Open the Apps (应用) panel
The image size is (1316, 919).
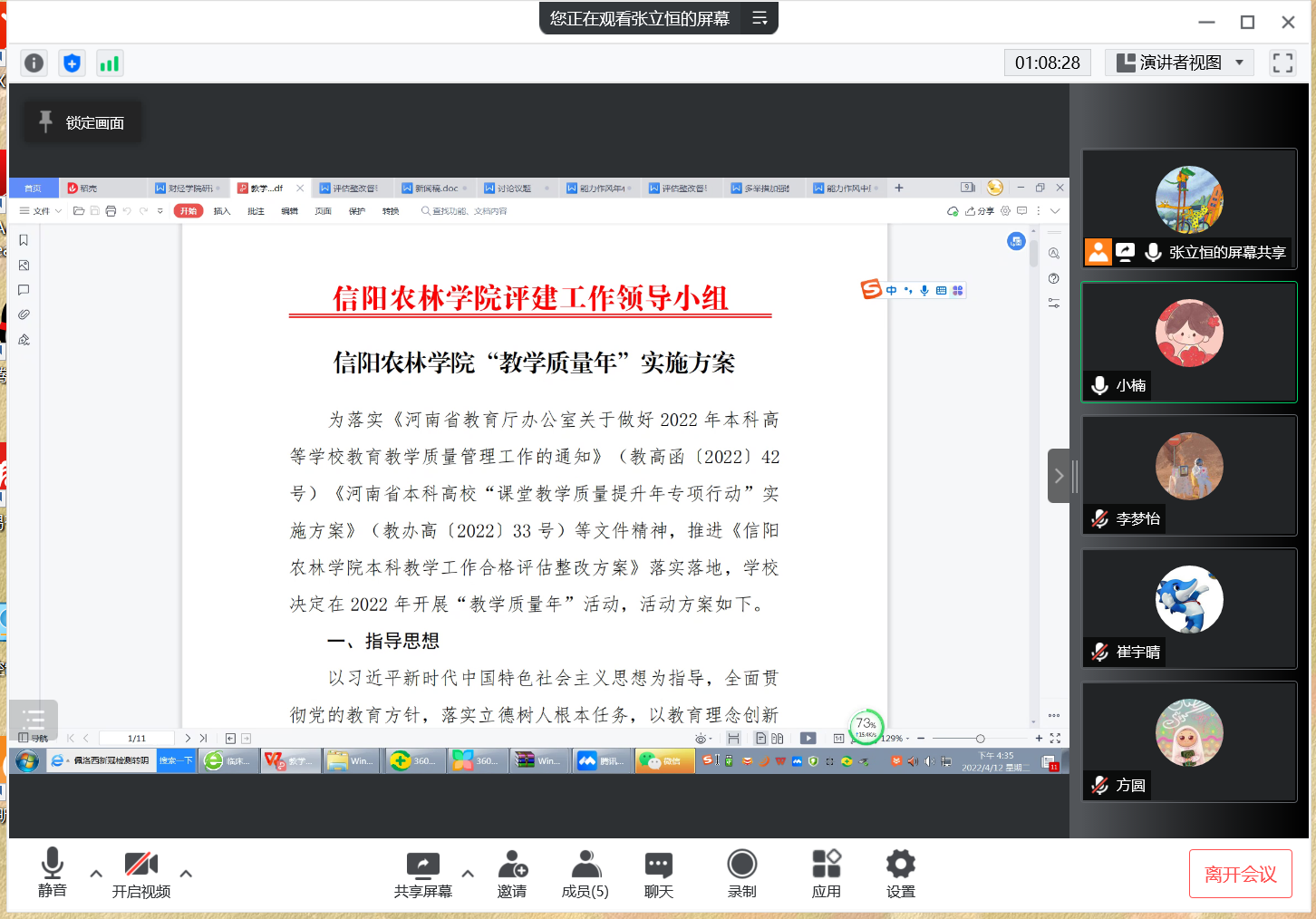(826, 873)
